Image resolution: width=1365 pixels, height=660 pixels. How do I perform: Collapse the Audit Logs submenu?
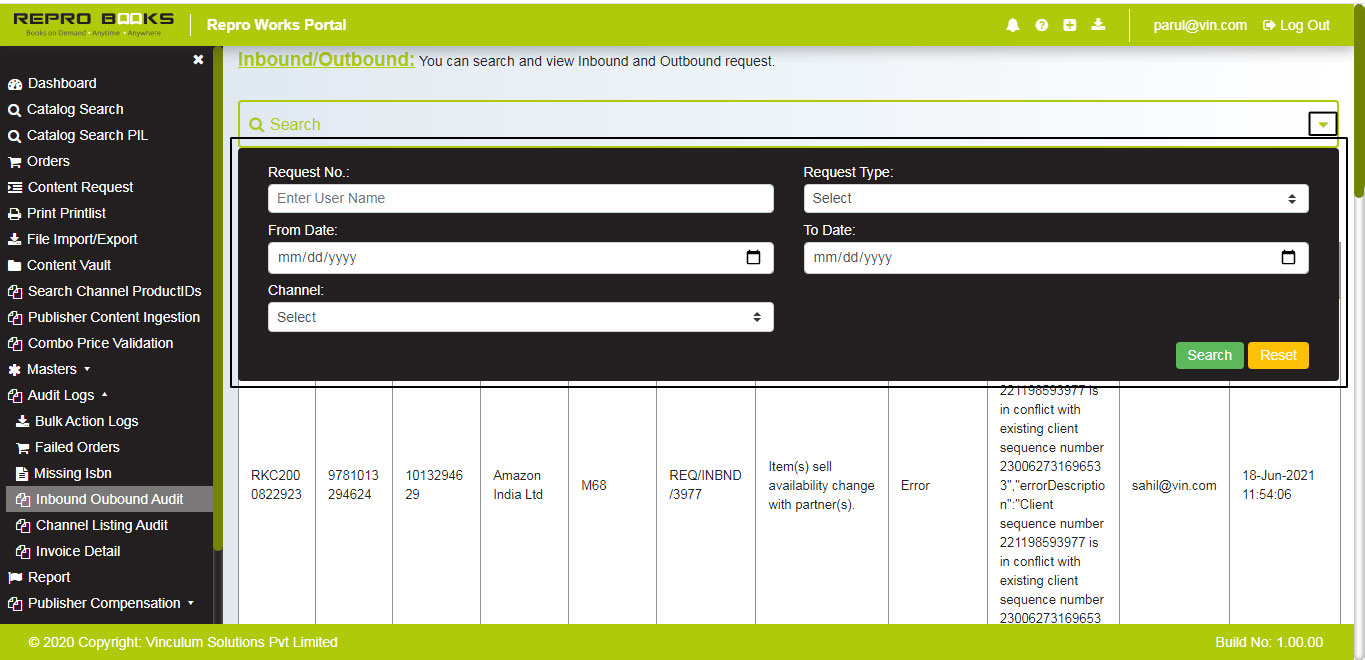[60, 395]
